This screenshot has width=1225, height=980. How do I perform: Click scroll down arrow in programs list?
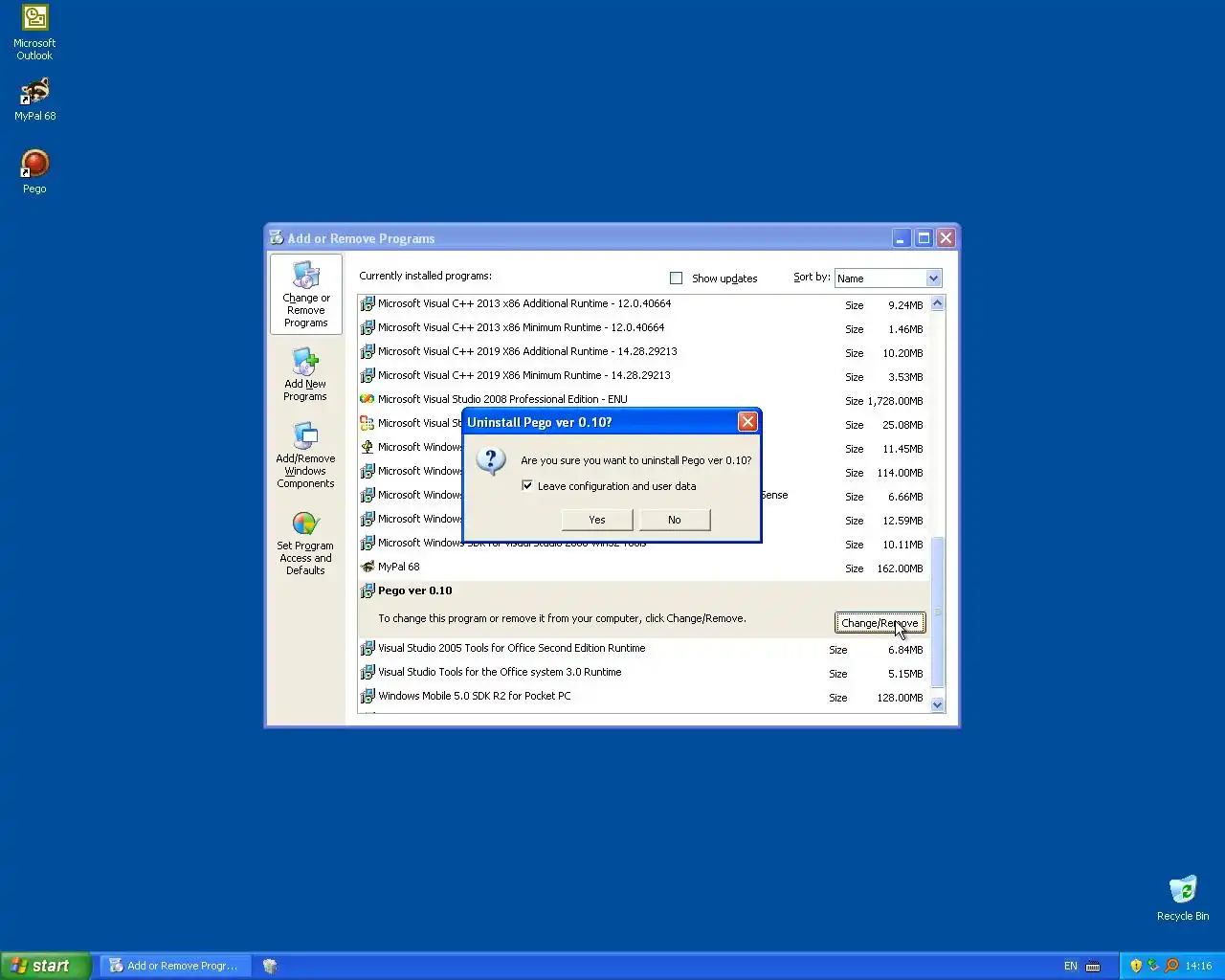pos(938,704)
